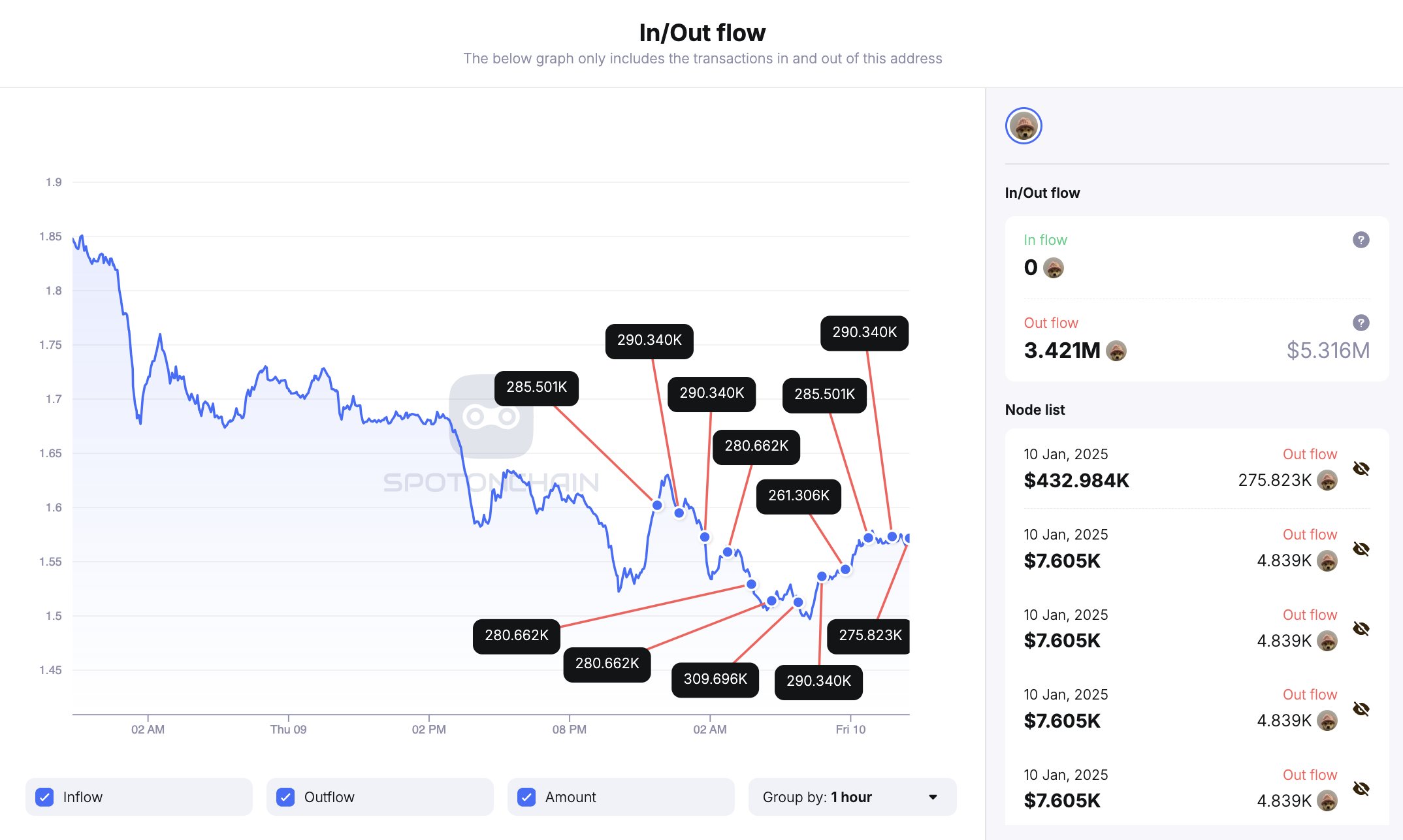Screen dimensions: 1403x840
Task: Click the 261.306K transaction label
Action: tap(798, 496)
